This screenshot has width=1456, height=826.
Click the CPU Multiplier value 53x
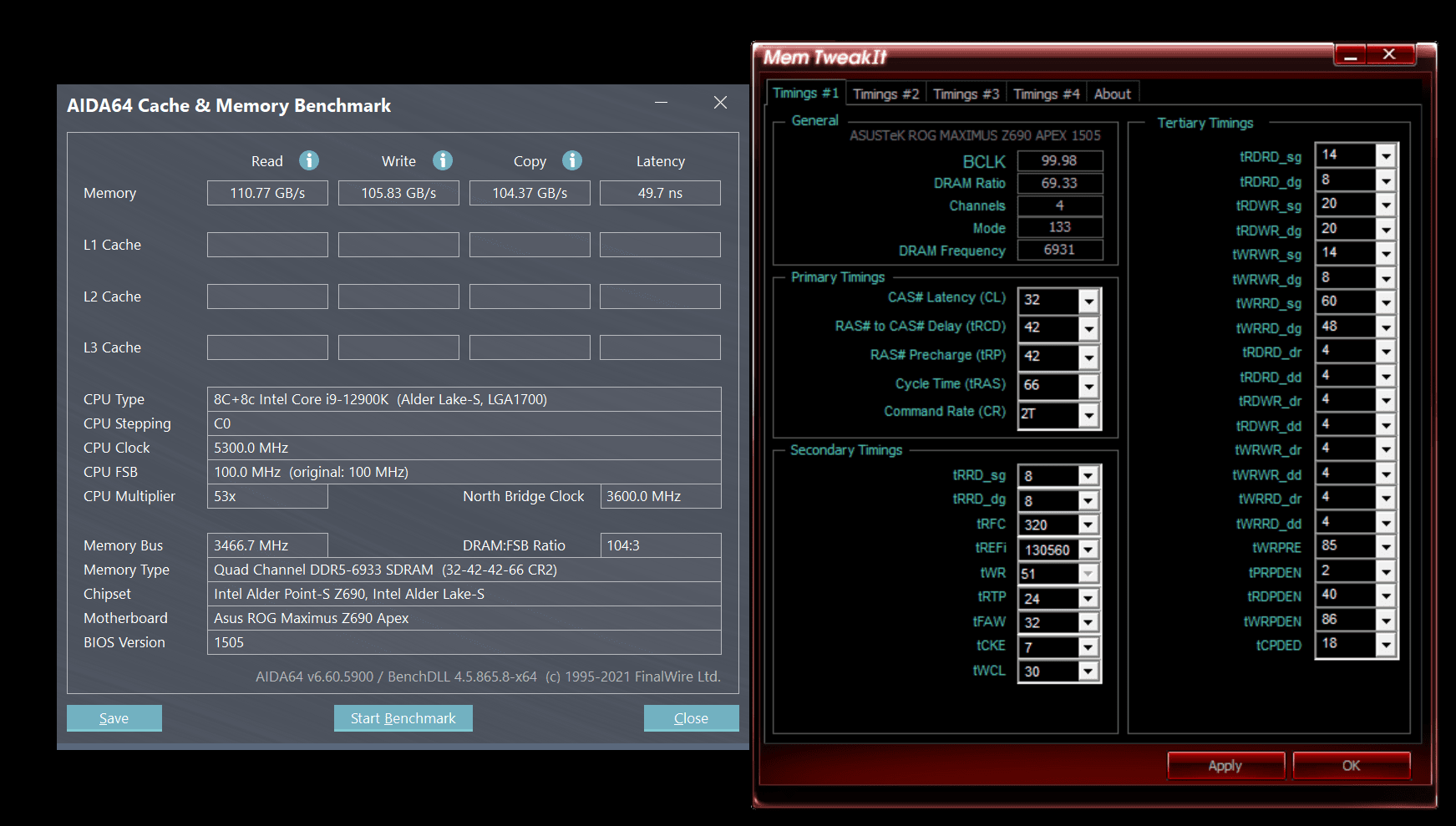click(x=267, y=496)
